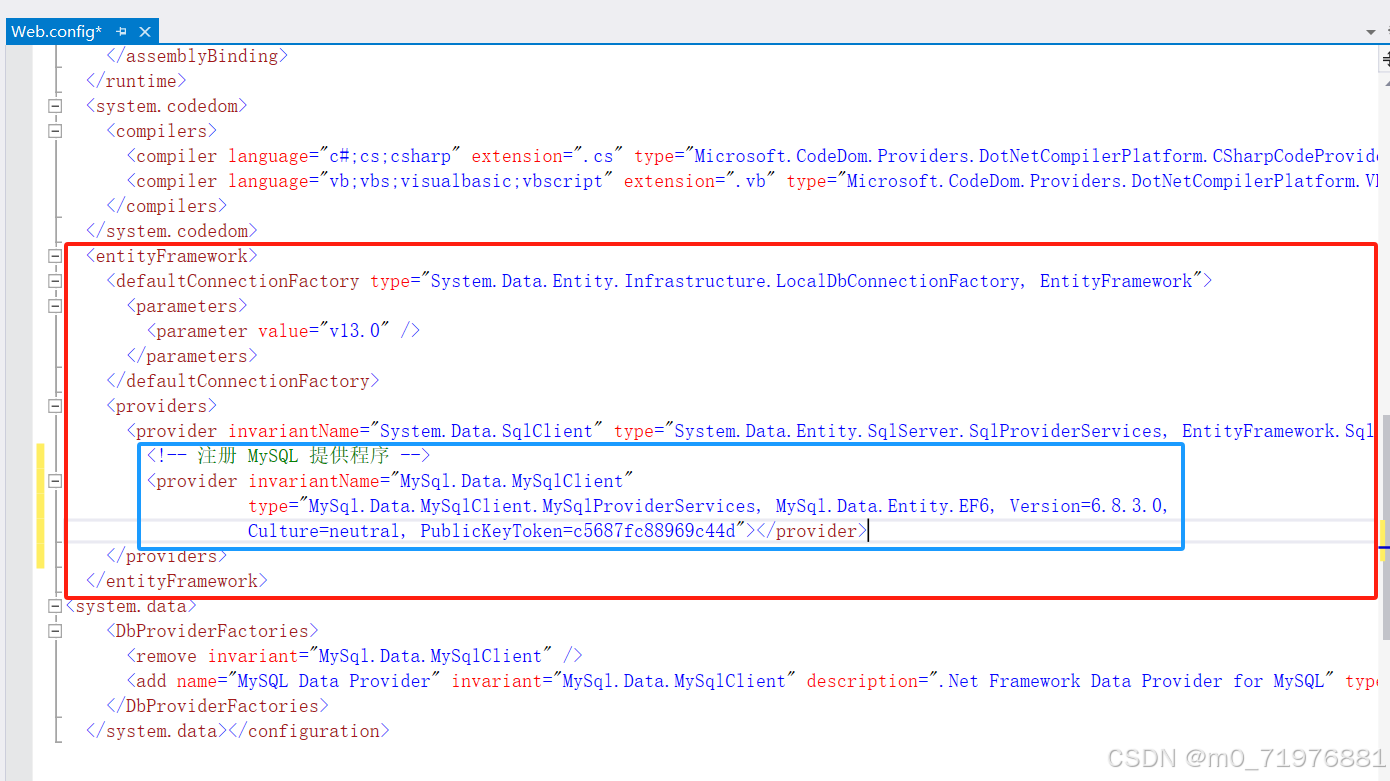Image resolution: width=1390 pixels, height=781 pixels.
Task: Collapse the DbProviderFactories element
Action: (x=55, y=630)
